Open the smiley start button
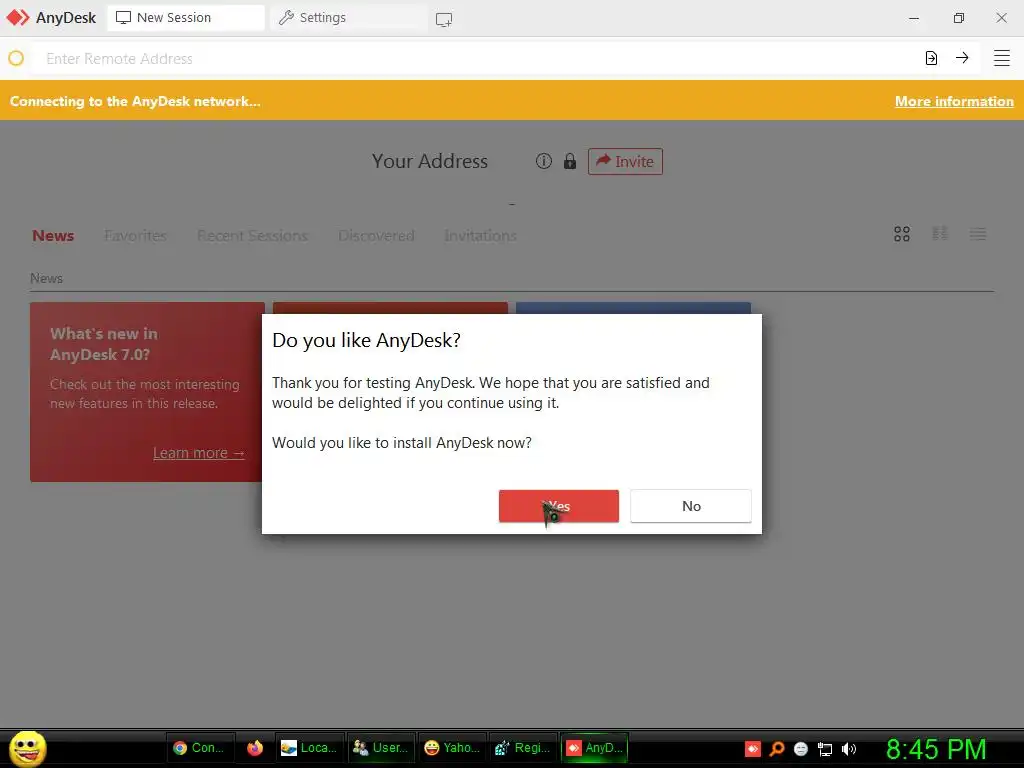This screenshot has height=768, width=1024. tap(27, 748)
